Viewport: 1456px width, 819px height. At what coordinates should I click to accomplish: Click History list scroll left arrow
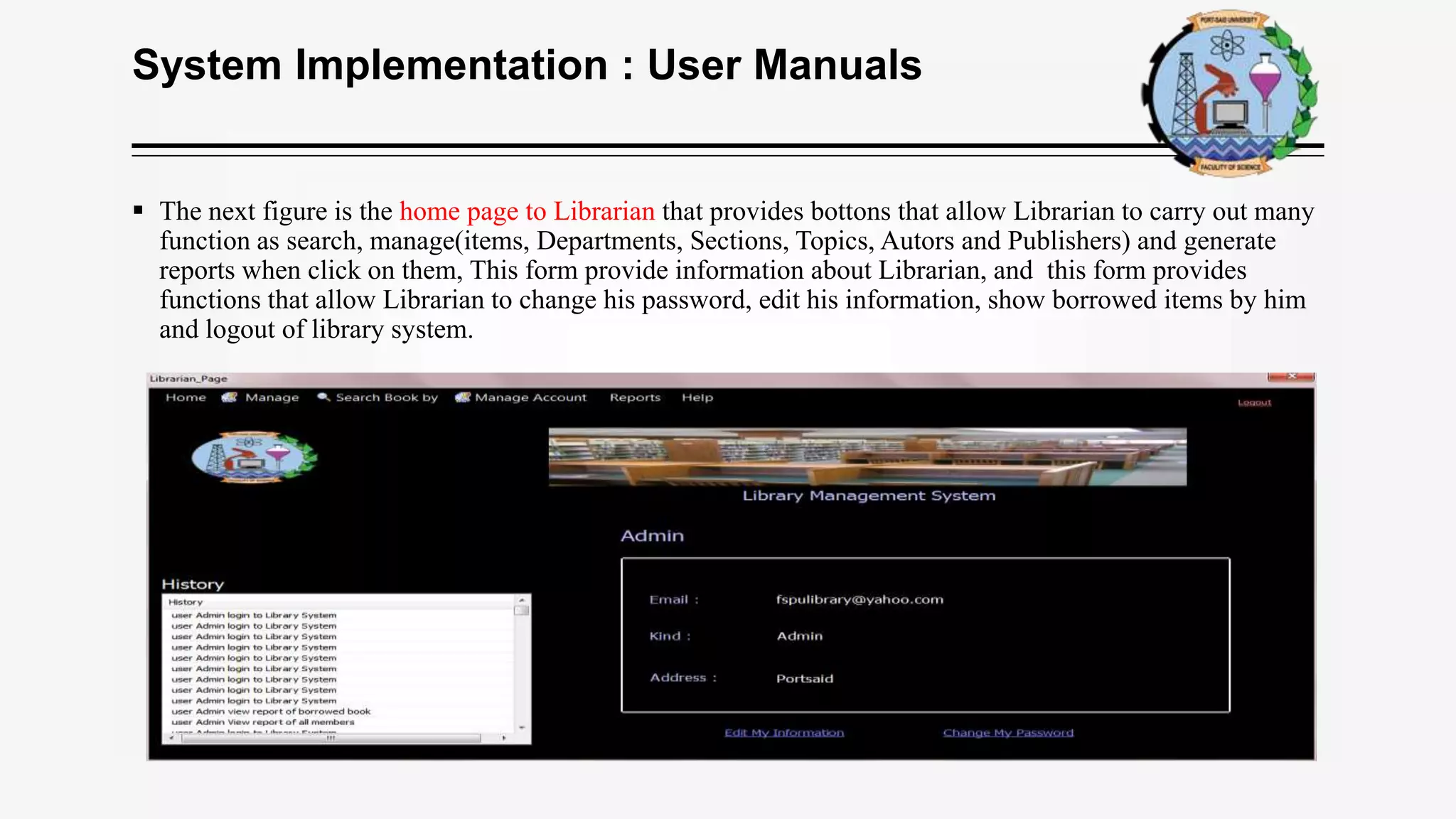click(171, 738)
